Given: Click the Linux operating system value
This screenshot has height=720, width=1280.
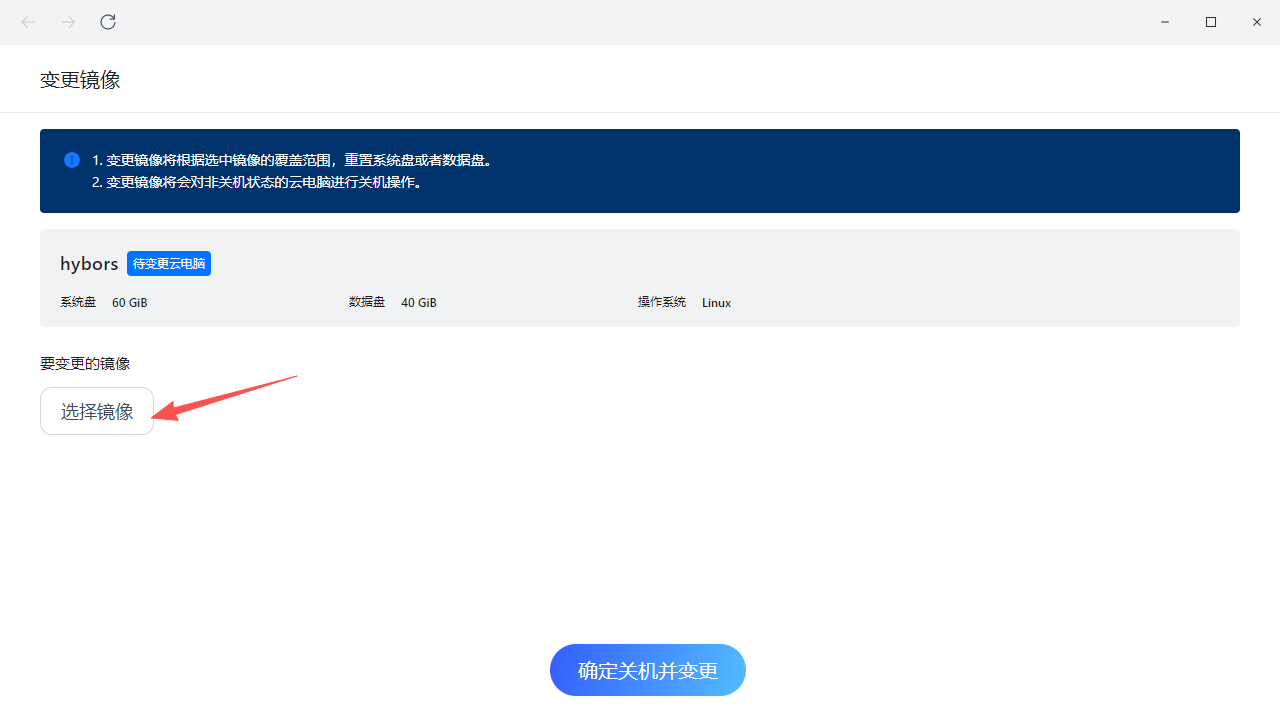Looking at the screenshot, I should point(716,302).
